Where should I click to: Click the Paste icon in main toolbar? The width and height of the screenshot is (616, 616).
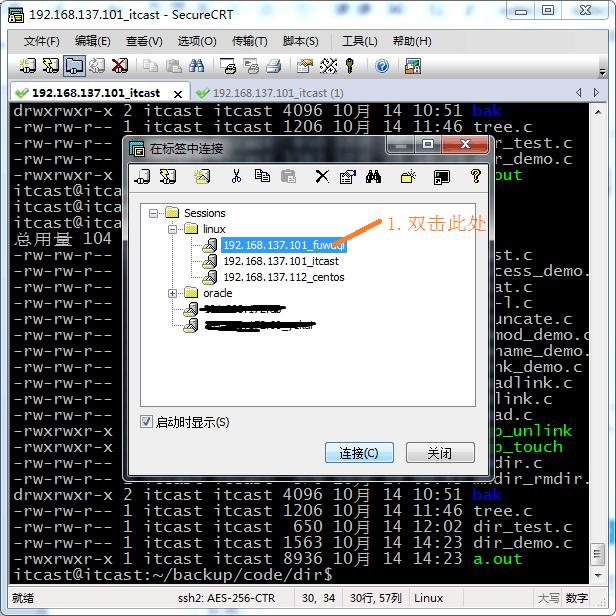(x=174, y=66)
